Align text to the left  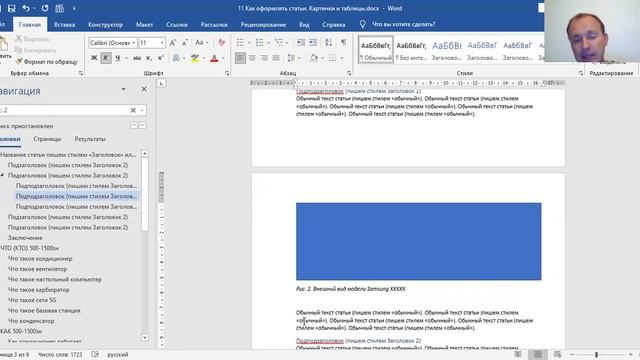[x=240, y=58]
